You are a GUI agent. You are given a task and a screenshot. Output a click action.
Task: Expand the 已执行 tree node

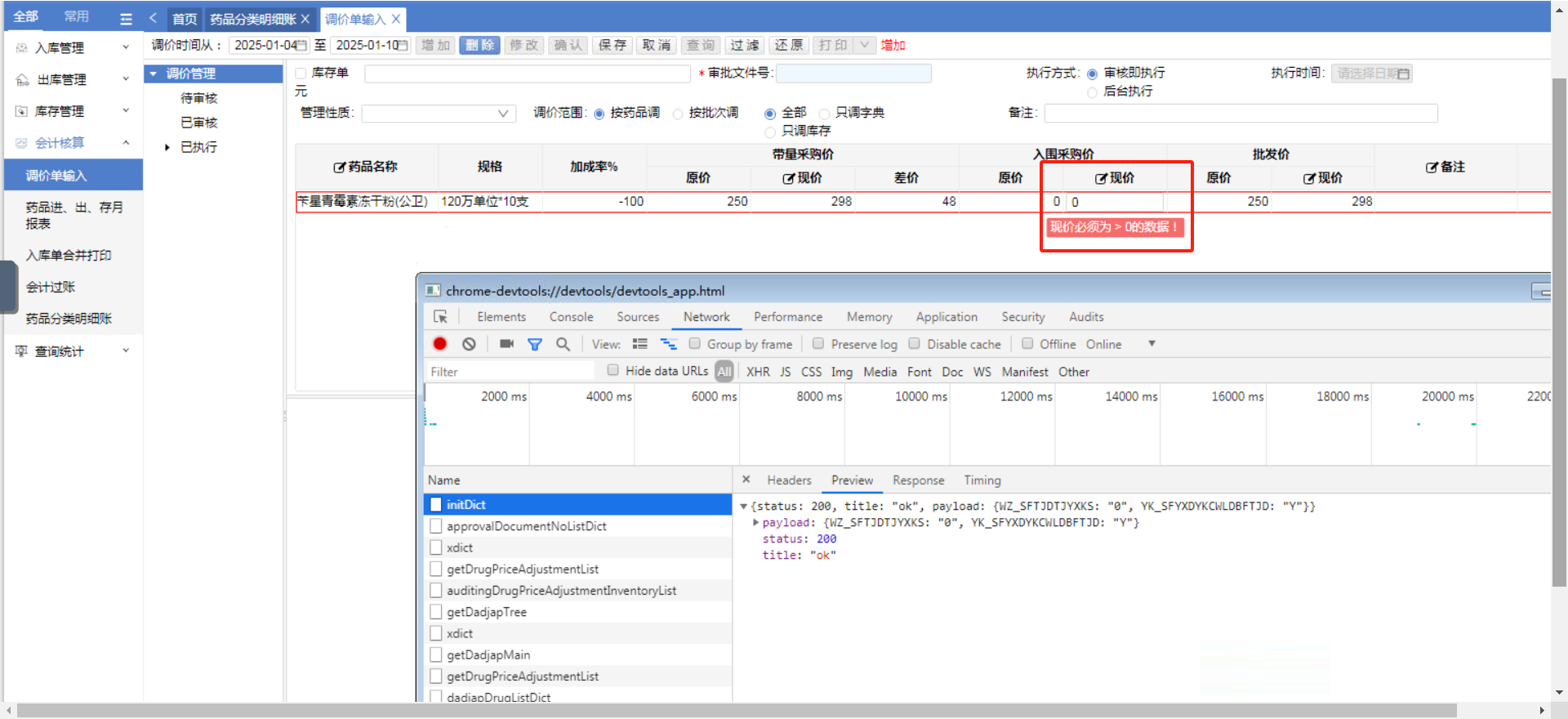pos(167,147)
